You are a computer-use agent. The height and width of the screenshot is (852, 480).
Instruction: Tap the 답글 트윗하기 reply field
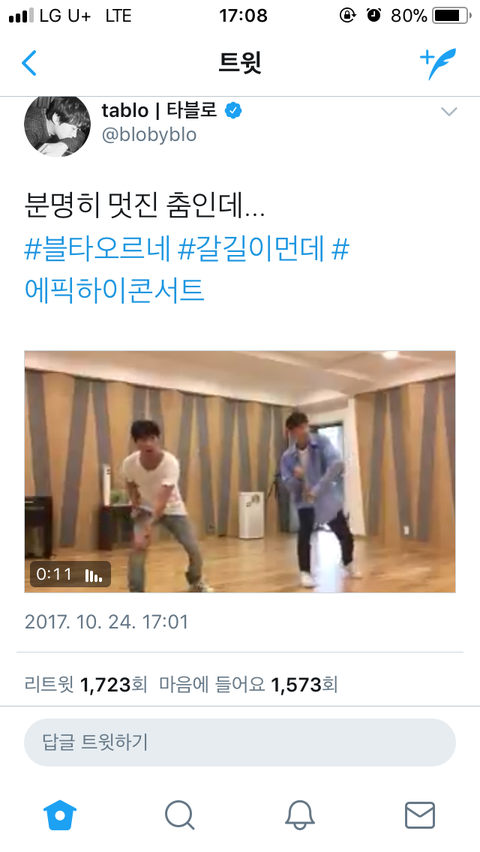point(240,742)
